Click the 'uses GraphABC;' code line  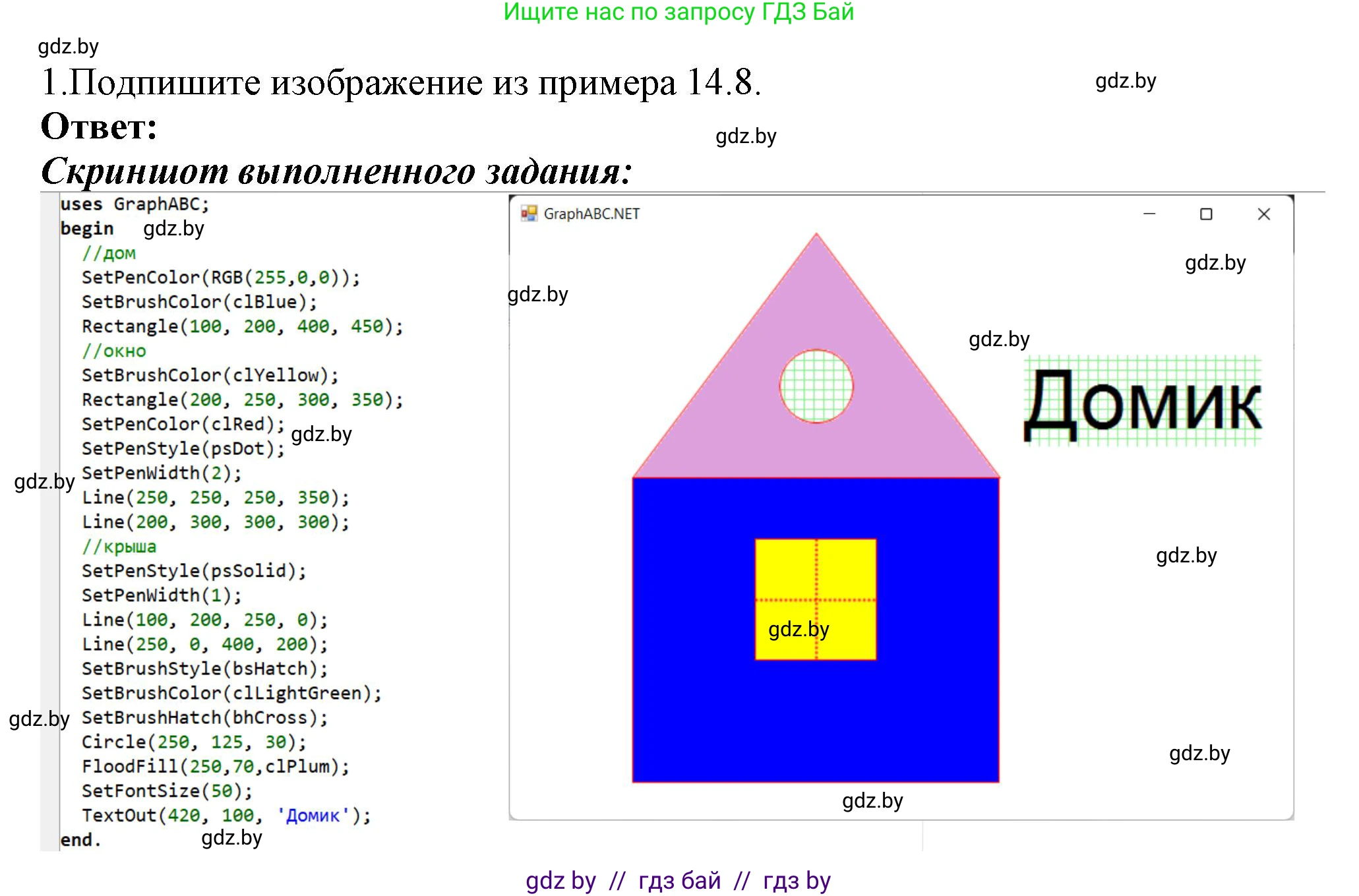(x=135, y=204)
